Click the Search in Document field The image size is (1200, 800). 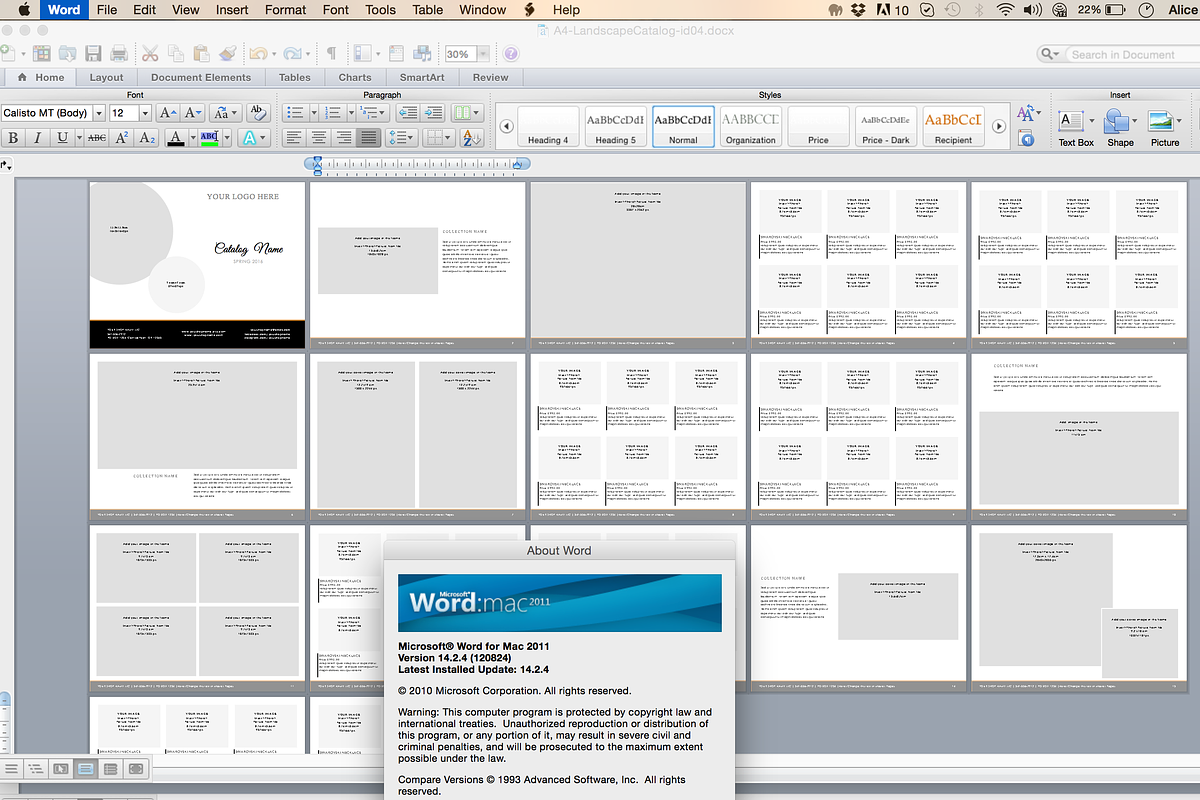1122,54
